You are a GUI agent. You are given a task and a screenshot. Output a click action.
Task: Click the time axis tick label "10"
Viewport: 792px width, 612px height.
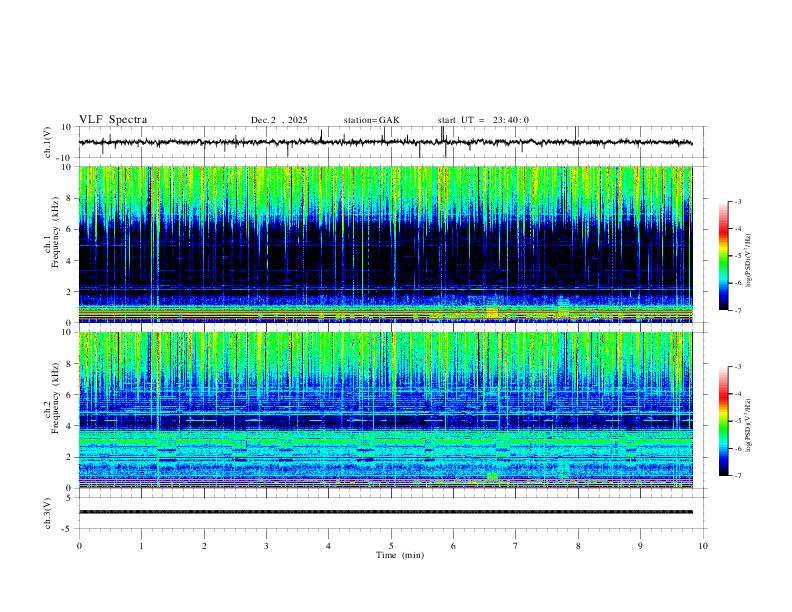[703, 546]
